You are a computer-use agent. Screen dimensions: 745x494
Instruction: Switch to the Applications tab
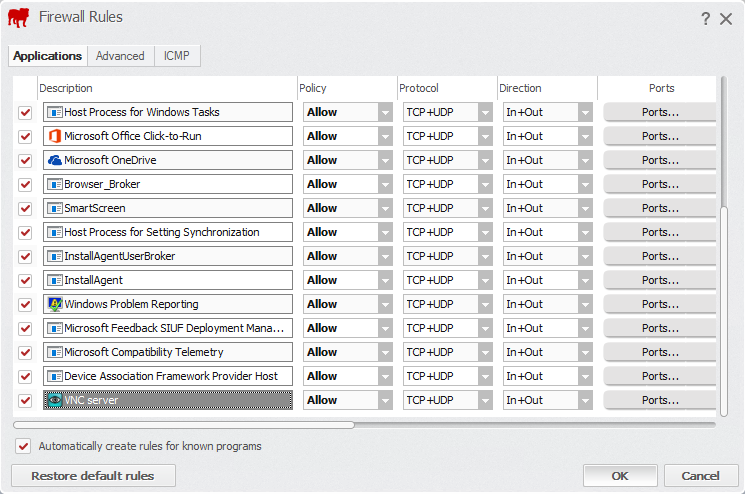[x=48, y=56]
